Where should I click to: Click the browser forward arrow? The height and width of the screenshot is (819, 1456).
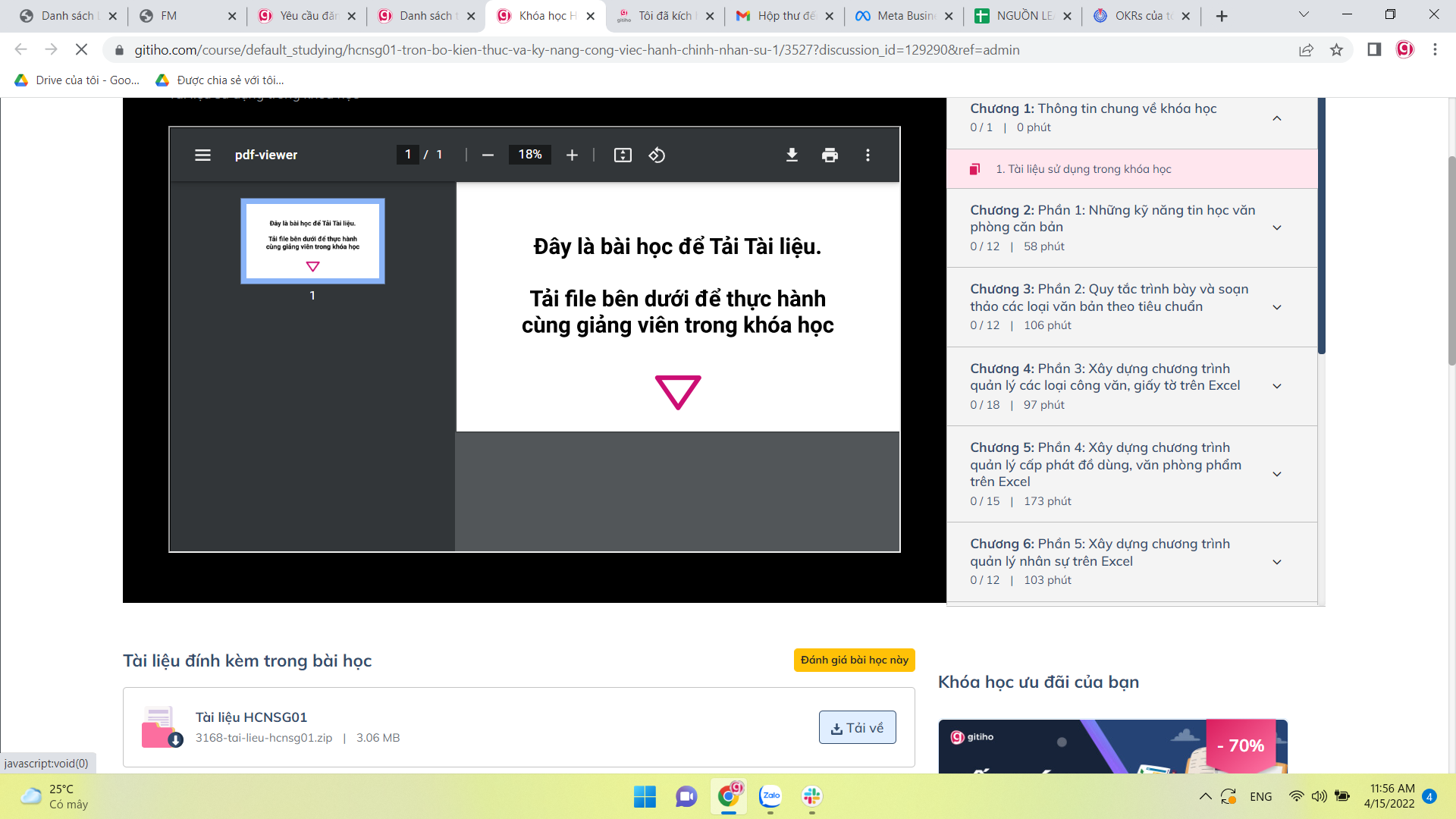[51, 50]
